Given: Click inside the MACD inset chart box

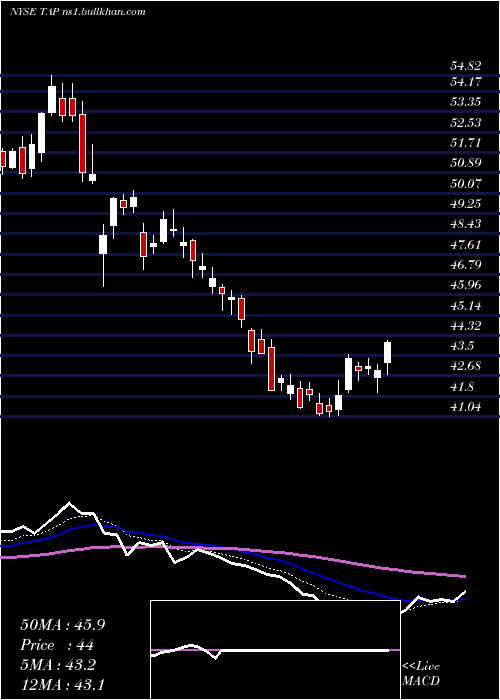Looking at the screenshot, I should point(275,650).
